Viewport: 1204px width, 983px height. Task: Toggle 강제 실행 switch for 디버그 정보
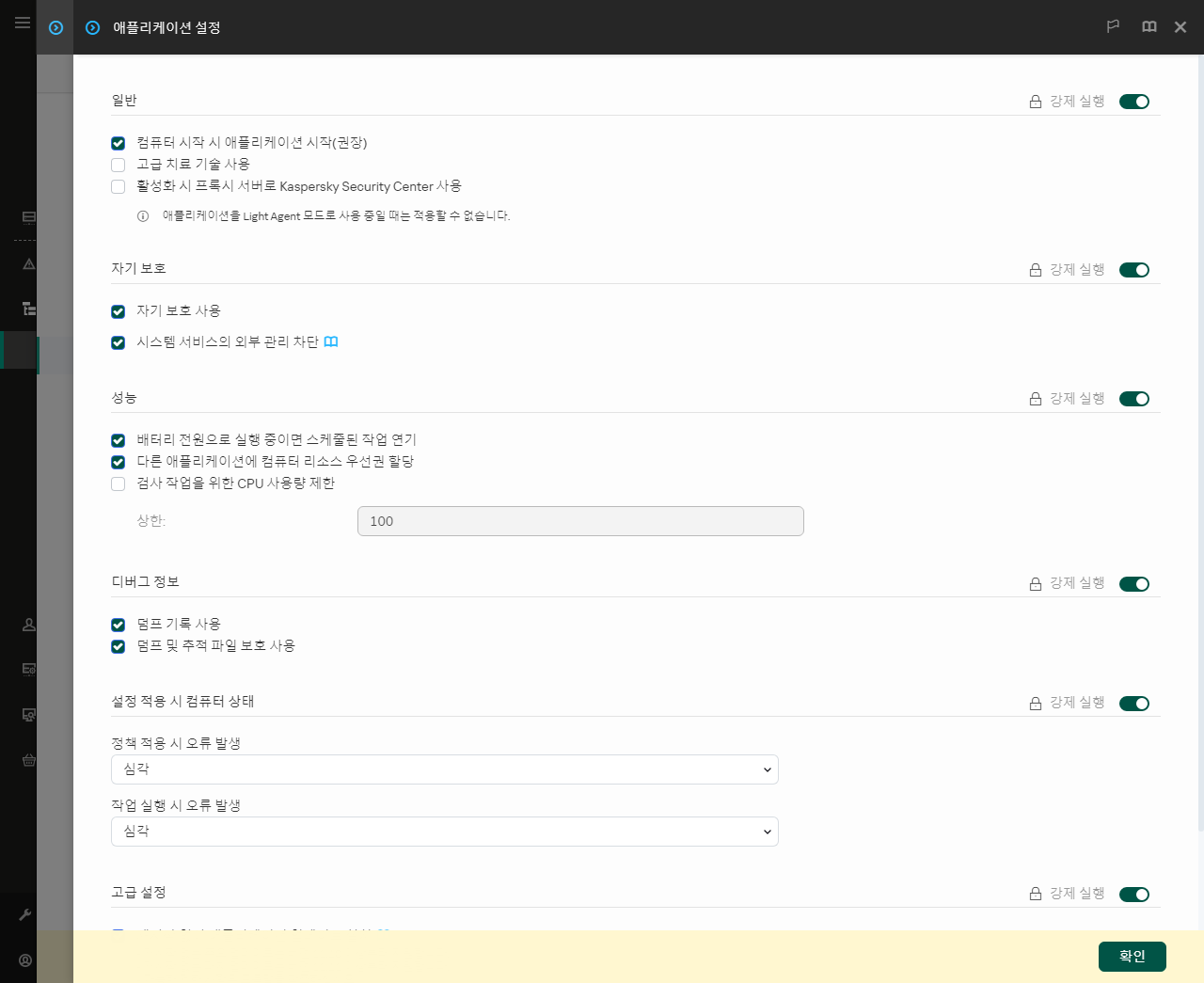coord(1134,584)
